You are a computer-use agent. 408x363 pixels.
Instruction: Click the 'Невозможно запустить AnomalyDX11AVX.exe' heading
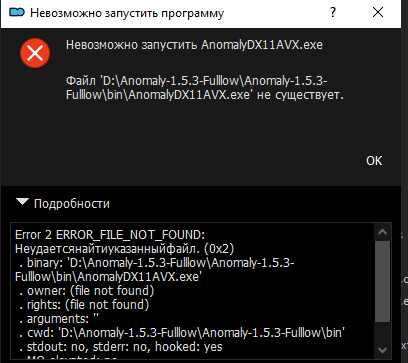coord(194,45)
